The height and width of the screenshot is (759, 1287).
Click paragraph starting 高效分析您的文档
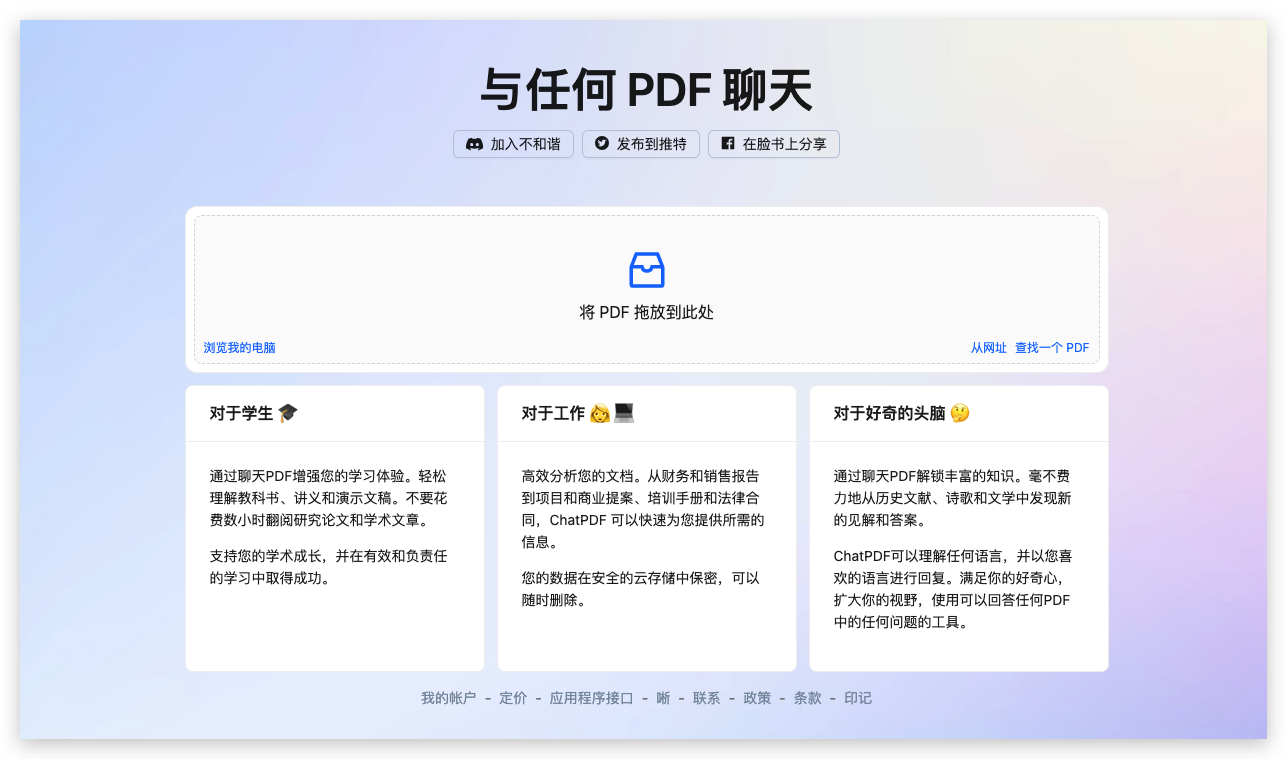[x=643, y=509]
